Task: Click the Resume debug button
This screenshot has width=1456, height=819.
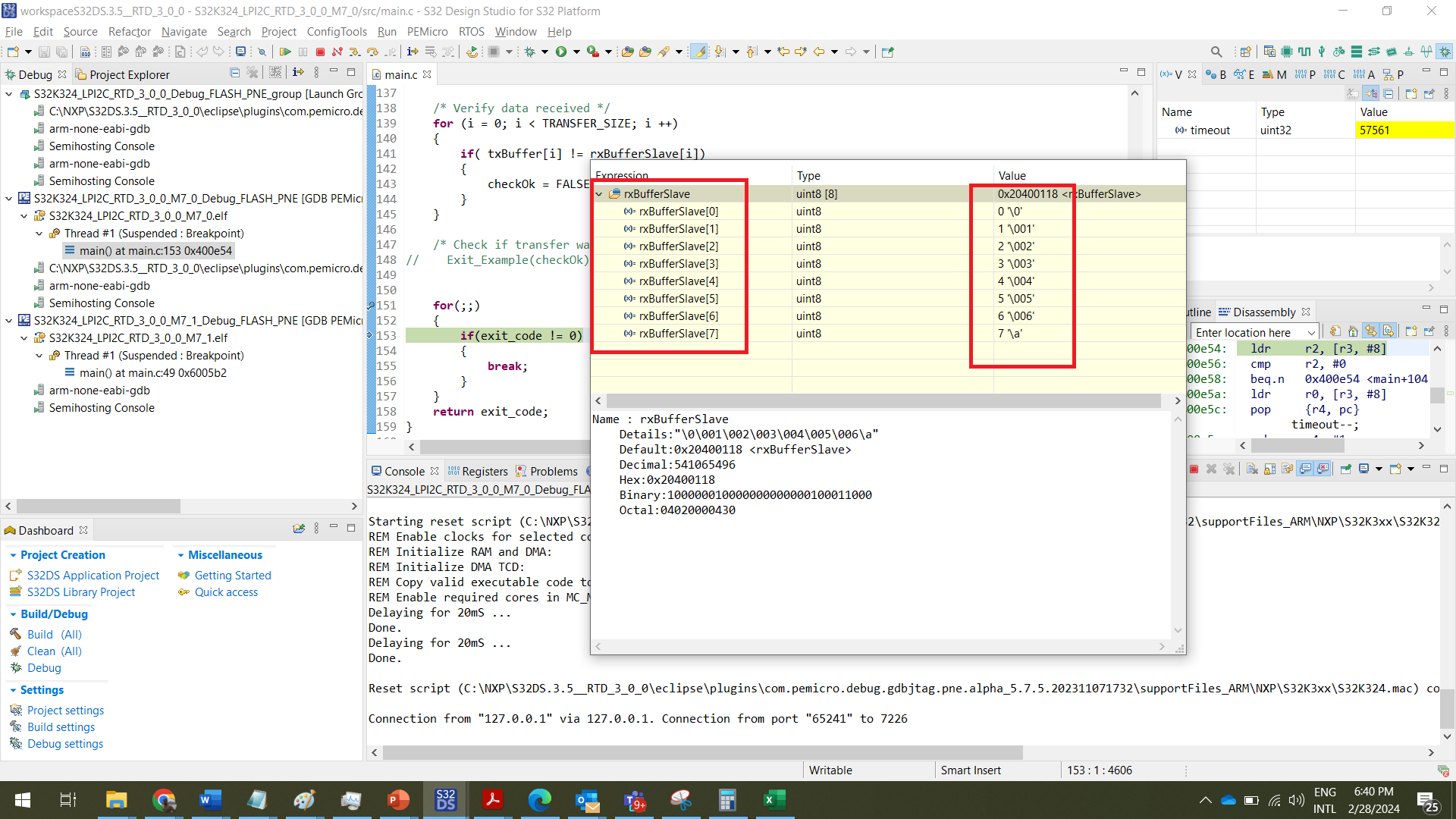Action: click(285, 52)
